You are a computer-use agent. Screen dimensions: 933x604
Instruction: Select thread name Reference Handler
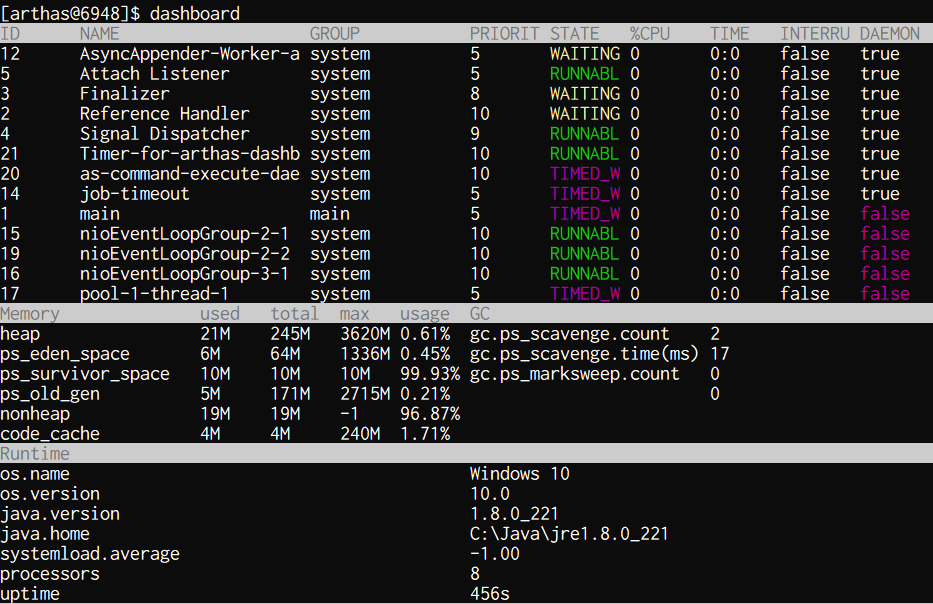pyautogui.click(x=165, y=114)
